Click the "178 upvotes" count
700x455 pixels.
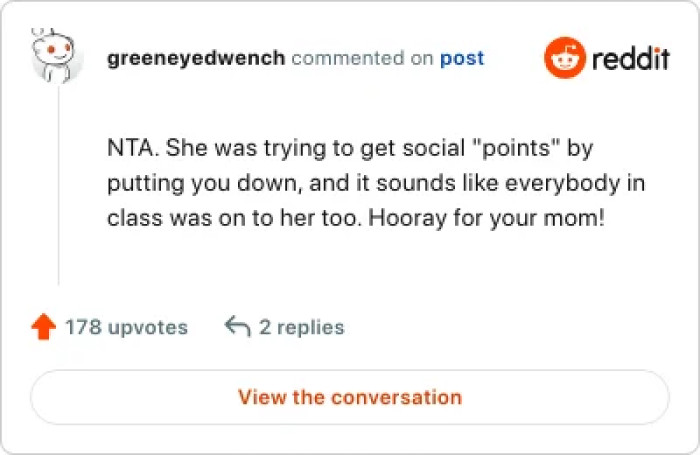pyautogui.click(x=126, y=327)
